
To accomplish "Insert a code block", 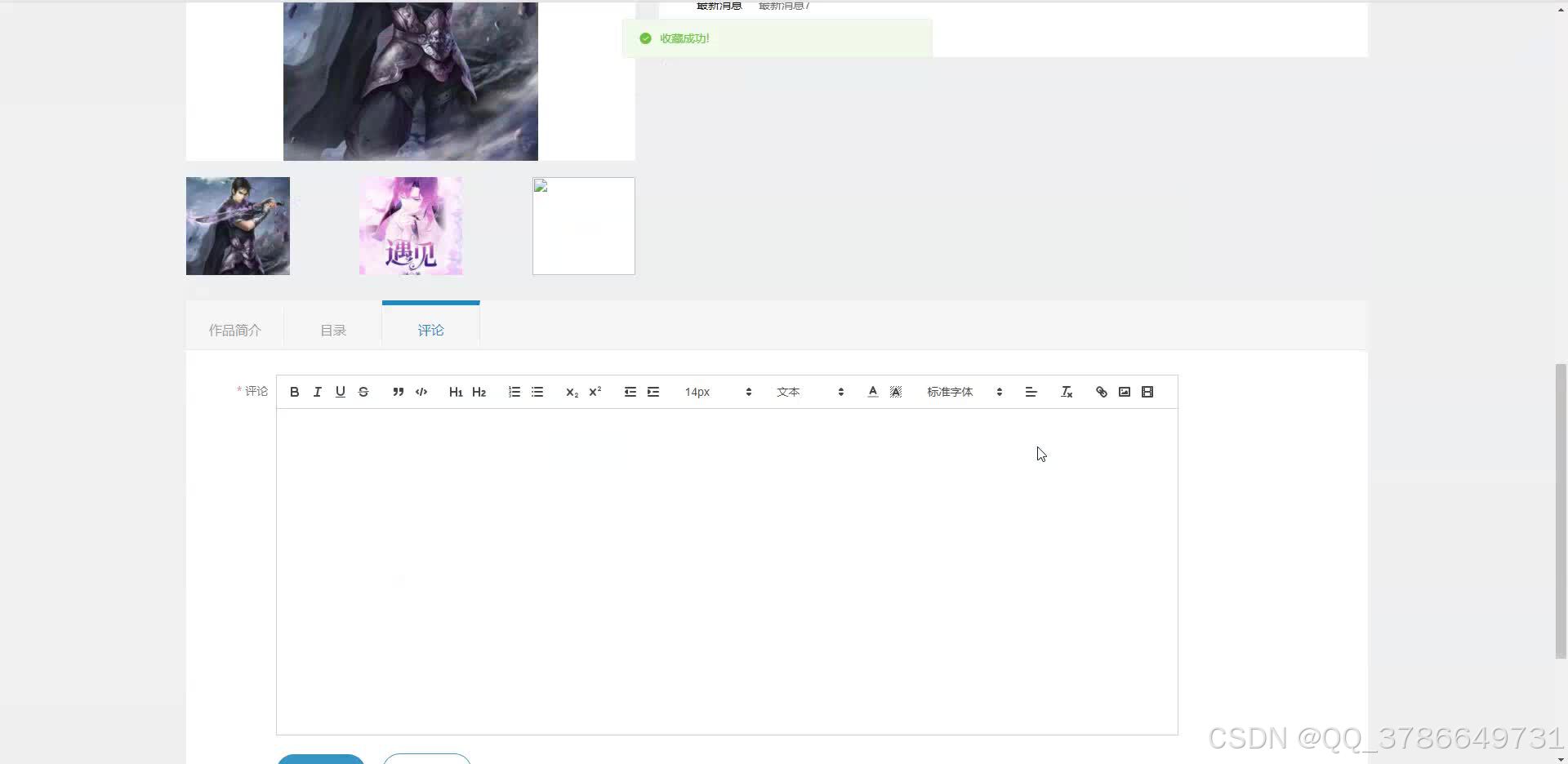I will click(x=421, y=392).
